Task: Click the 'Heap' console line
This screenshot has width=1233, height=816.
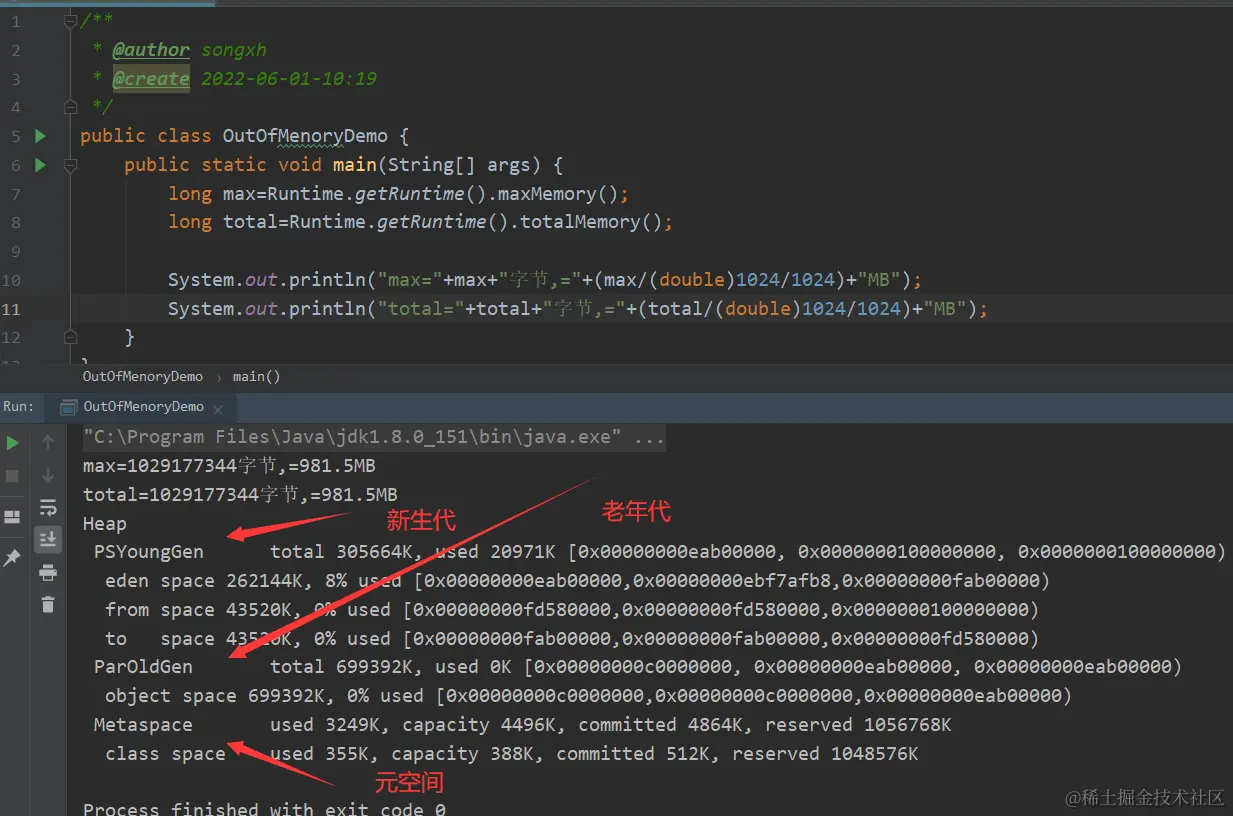Action: [x=104, y=524]
